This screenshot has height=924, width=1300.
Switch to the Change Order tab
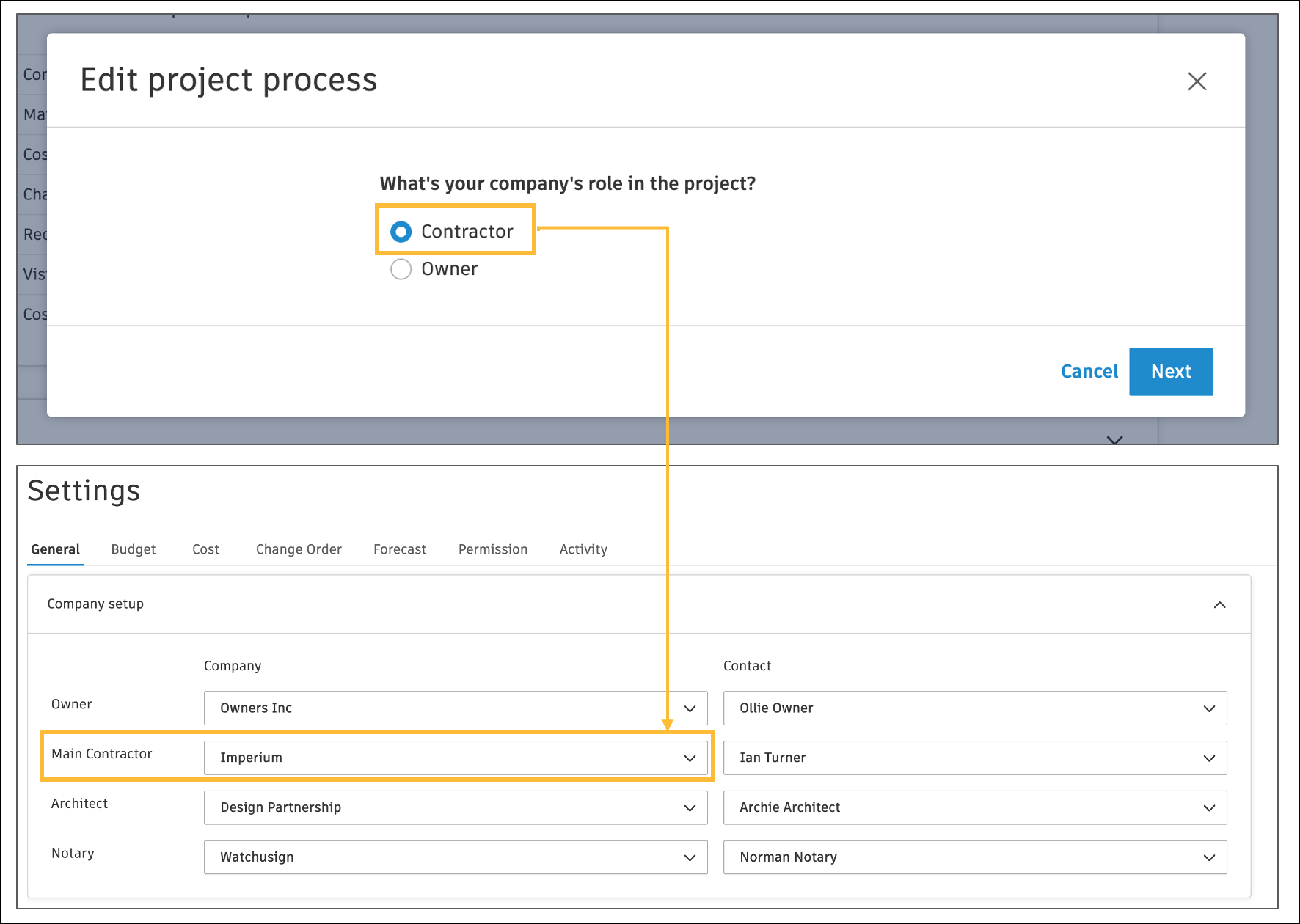click(x=299, y=549)
